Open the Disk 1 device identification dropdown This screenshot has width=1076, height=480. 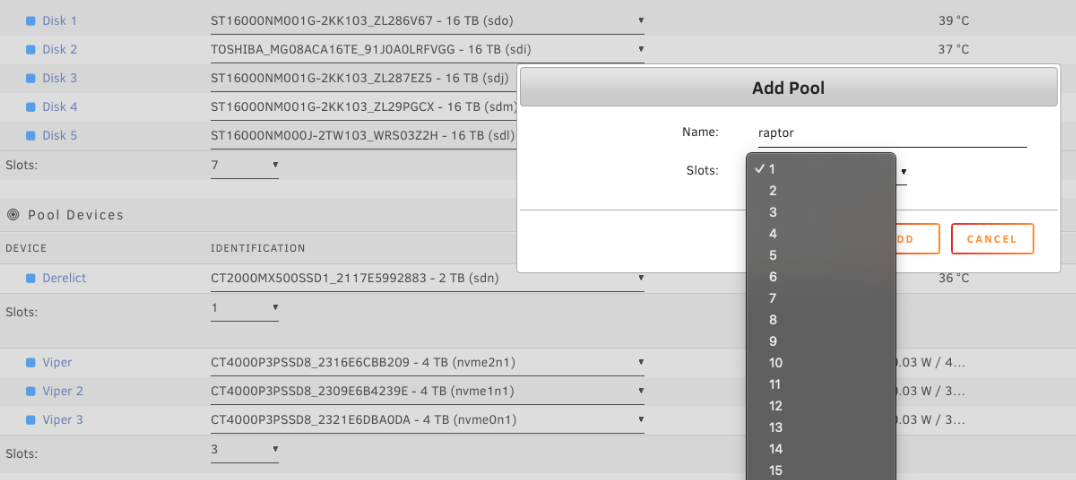[427, 20]
